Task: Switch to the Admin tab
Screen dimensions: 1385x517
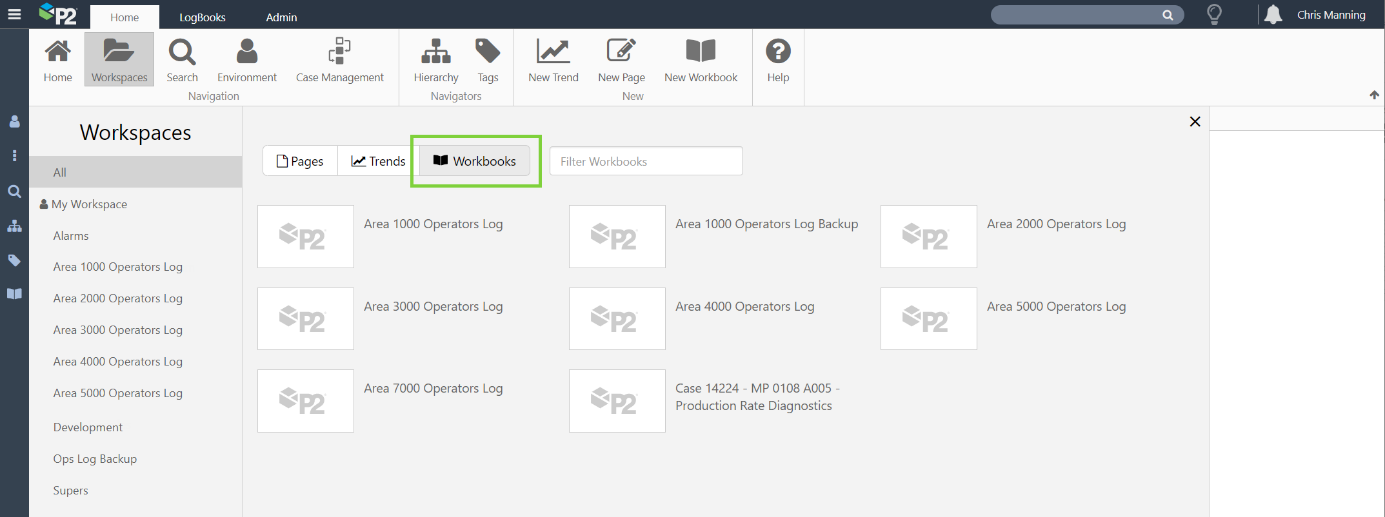Action: [x=281, y=17]
